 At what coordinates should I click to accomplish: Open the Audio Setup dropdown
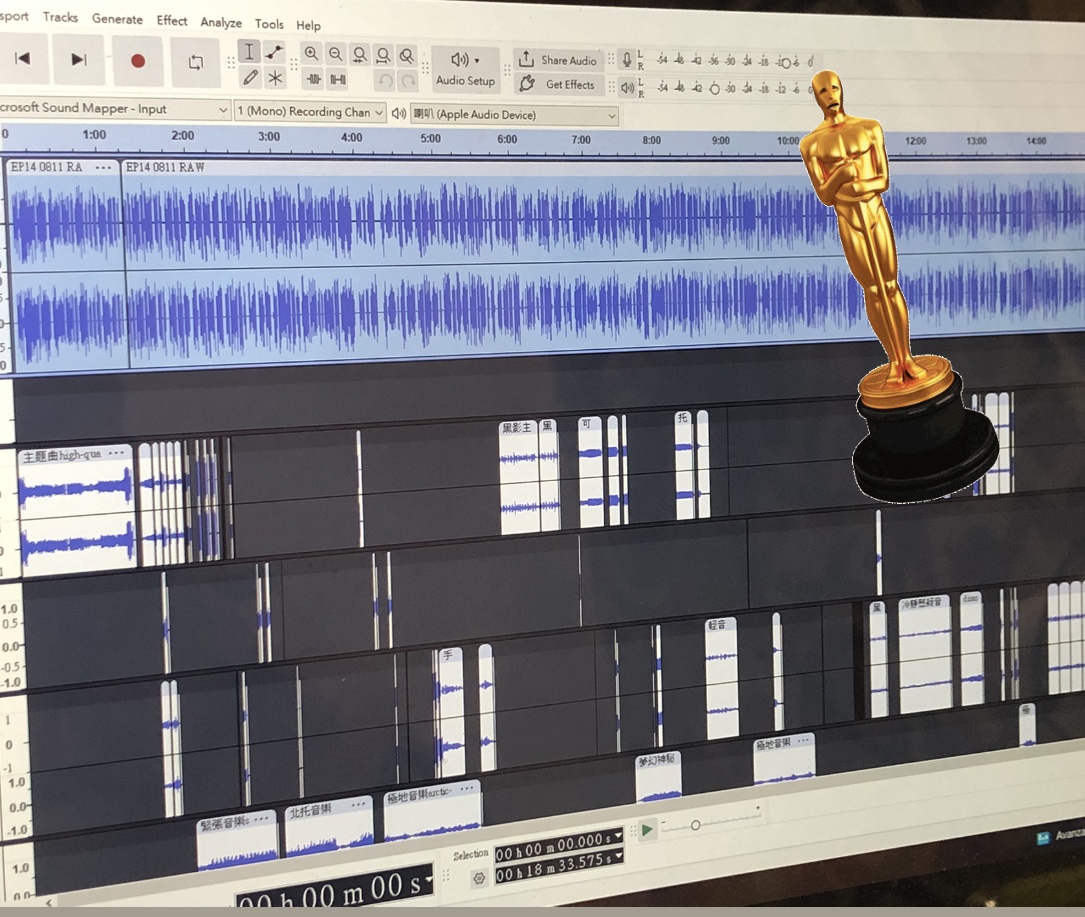coord(465,69)
